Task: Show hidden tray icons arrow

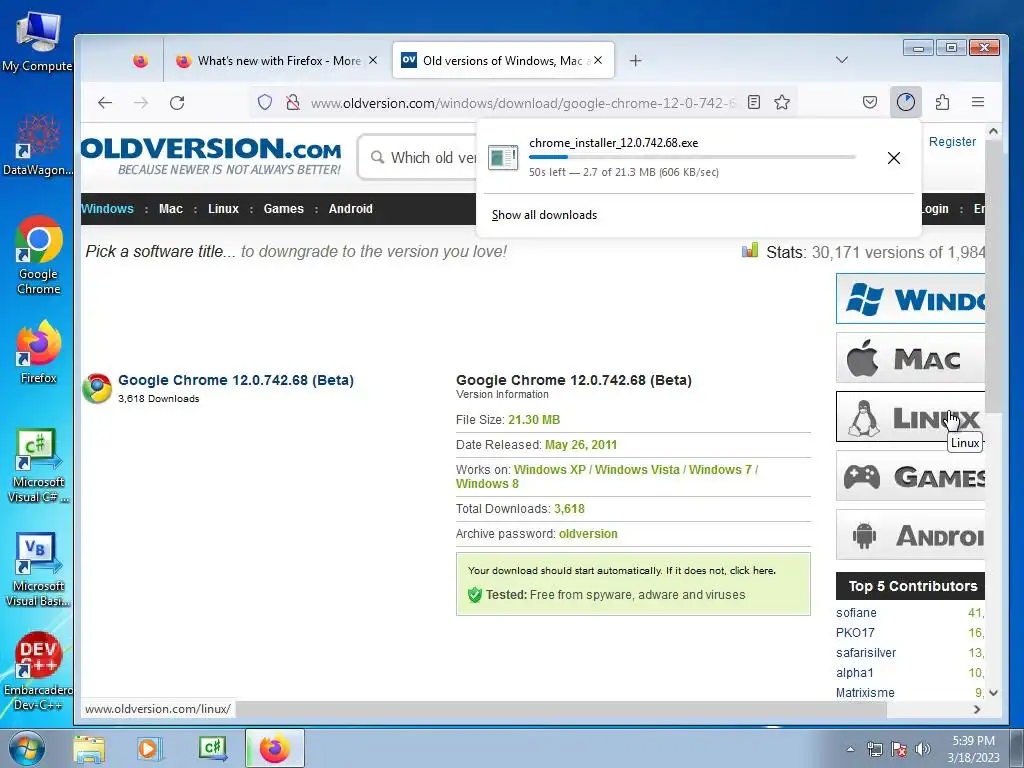Action: tap(850, 749)
